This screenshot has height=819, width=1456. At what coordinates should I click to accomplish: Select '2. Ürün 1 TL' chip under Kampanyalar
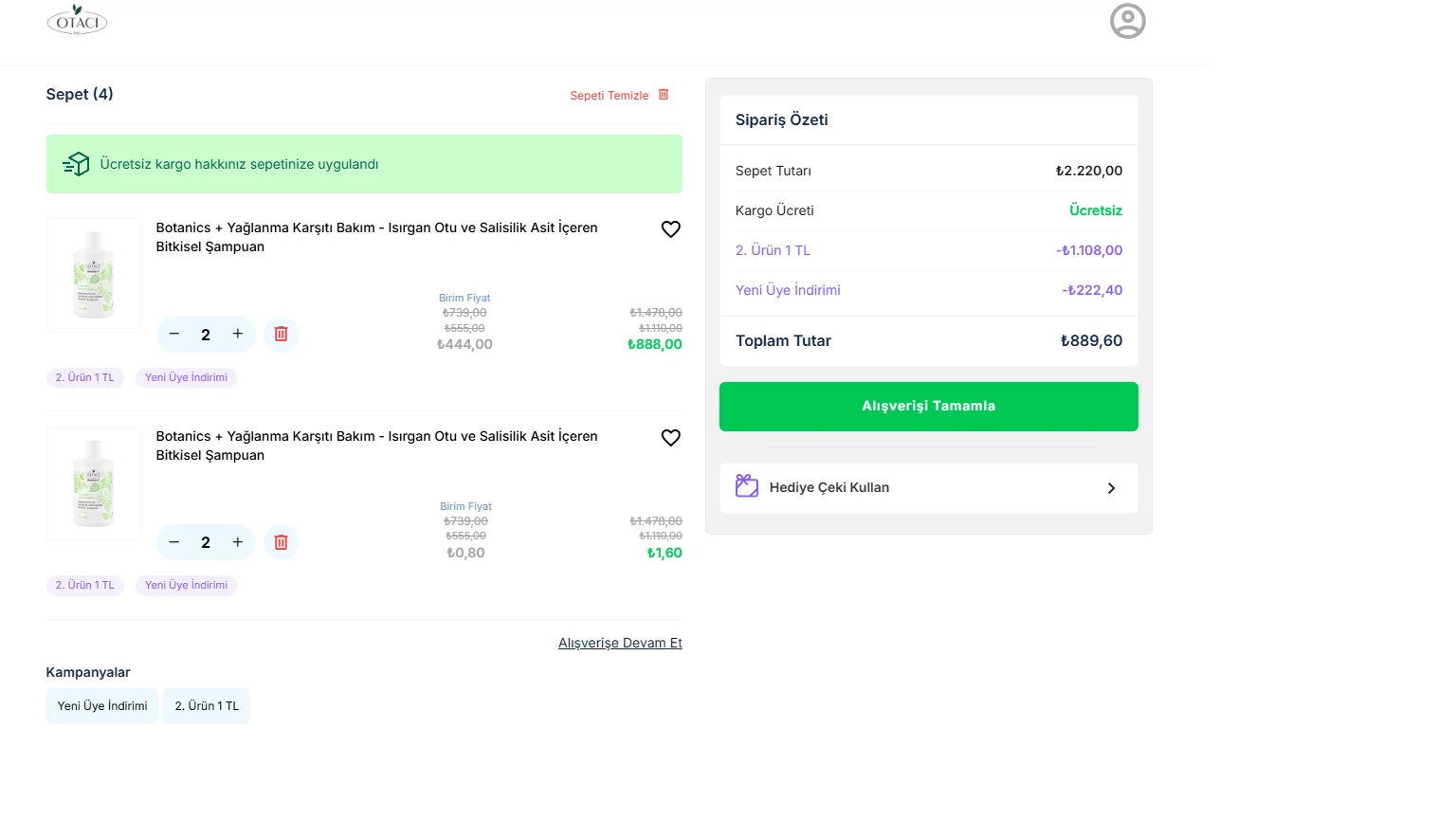pyautogui.click(x=207, y=706)
